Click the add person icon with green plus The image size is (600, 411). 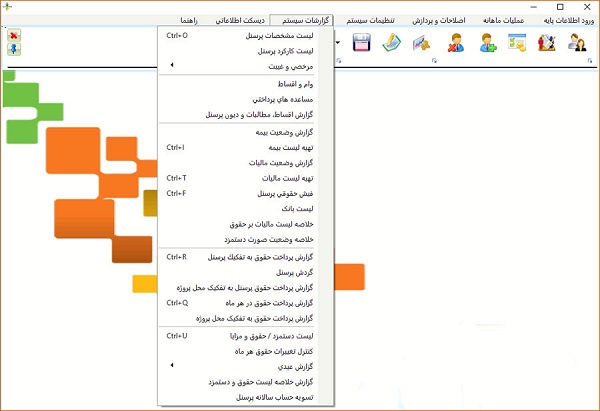click(x=488, y=43)
